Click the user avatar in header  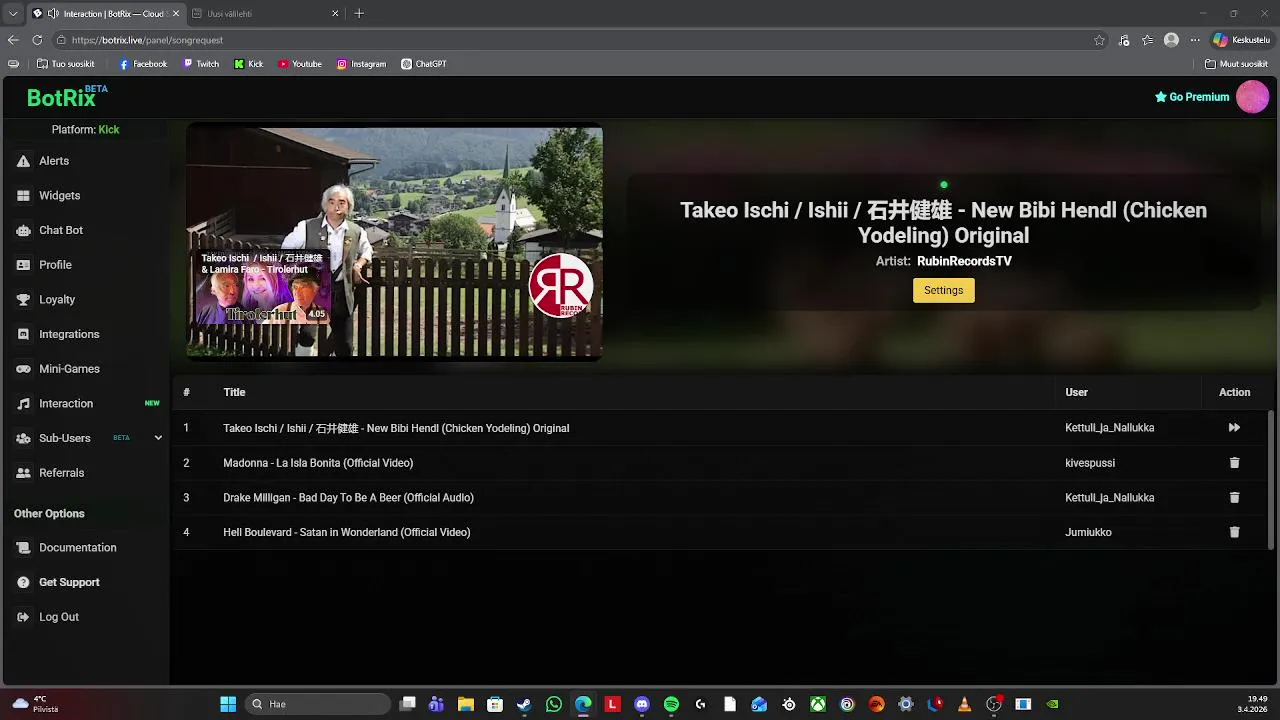[x=1252, y=97]
